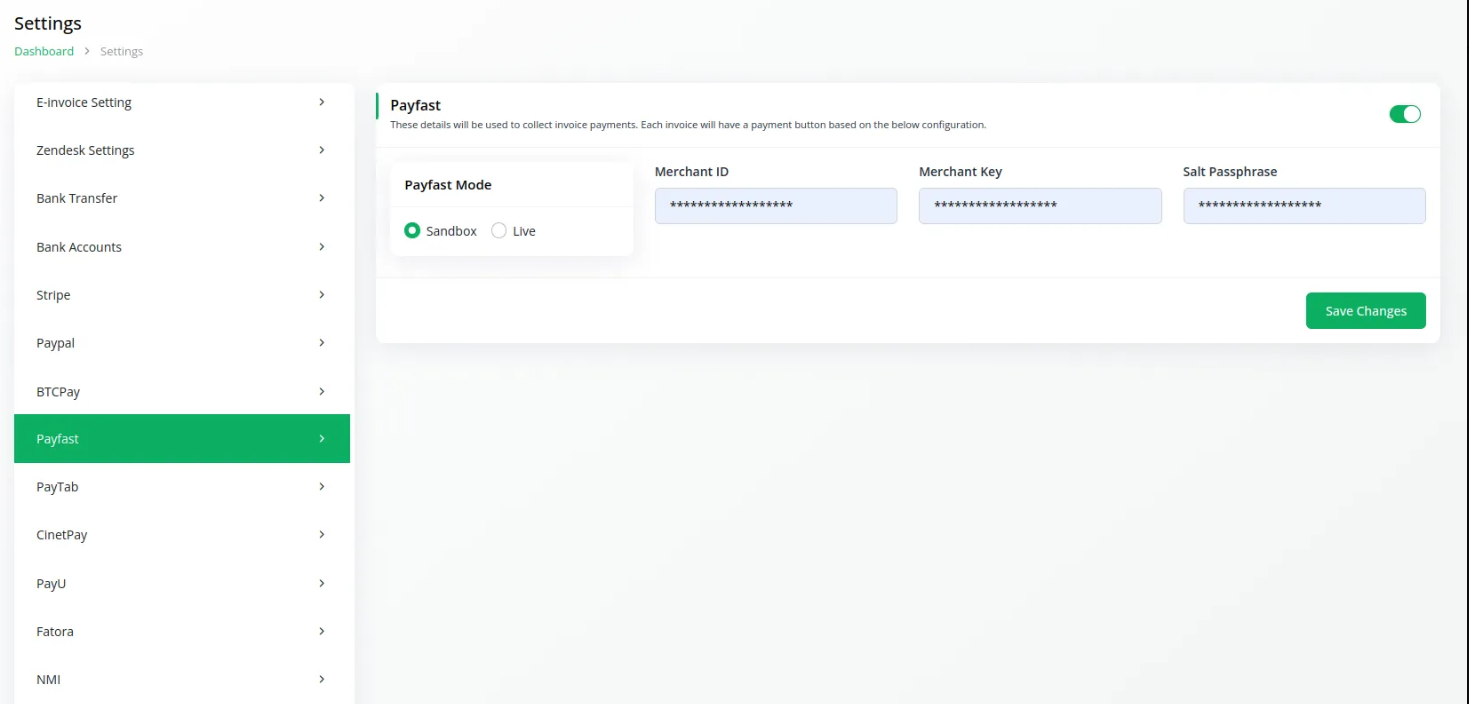Click chevron arrow beside Bank Accounts
This screenshot has height=704, width=1469.
[x=322, y=247]
